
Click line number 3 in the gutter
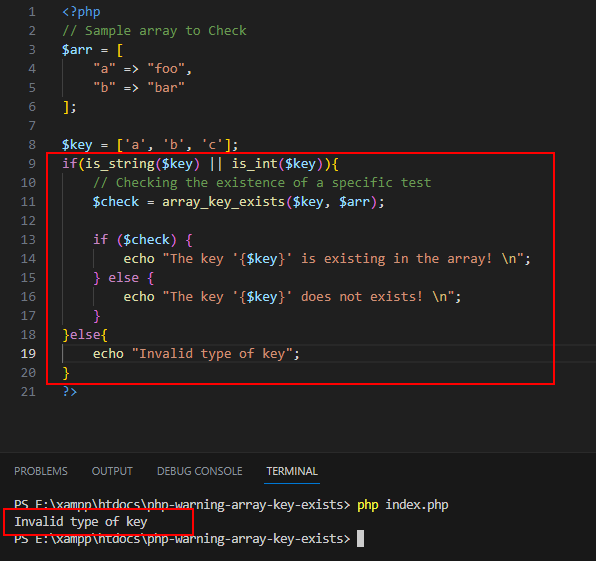(32, 50)
